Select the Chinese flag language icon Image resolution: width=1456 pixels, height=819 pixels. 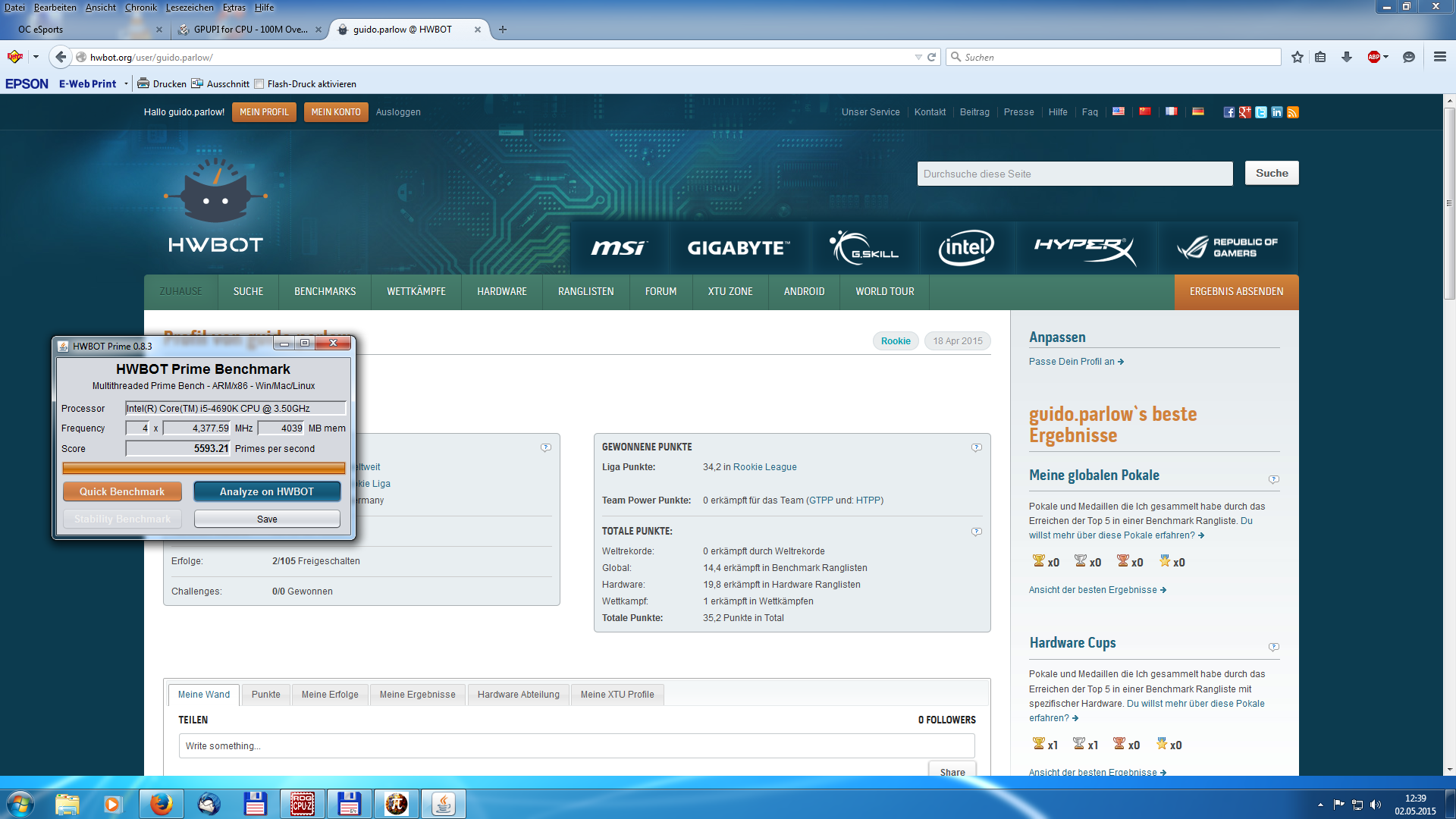click(1145, 111)
